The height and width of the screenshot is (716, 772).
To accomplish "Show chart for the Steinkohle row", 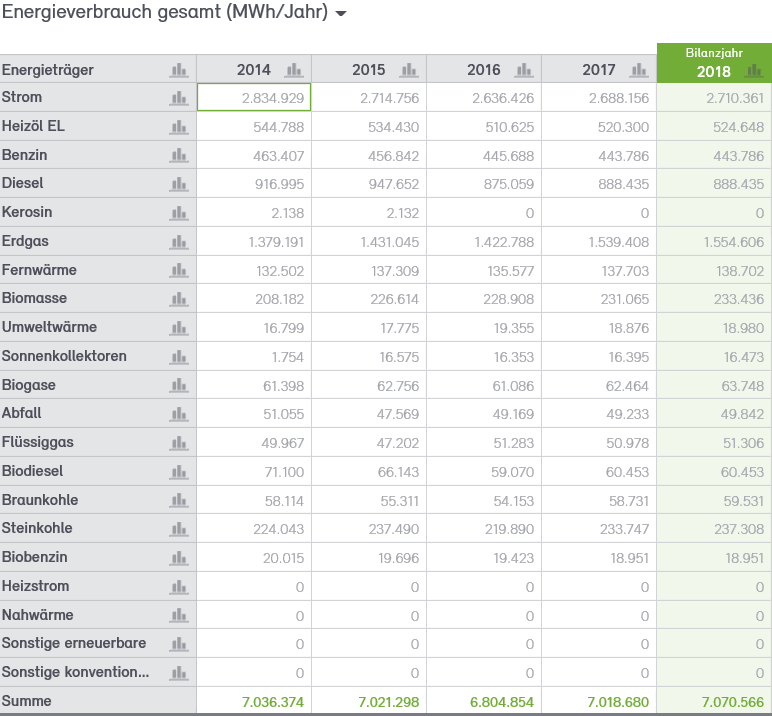I will tap(179, 529).
